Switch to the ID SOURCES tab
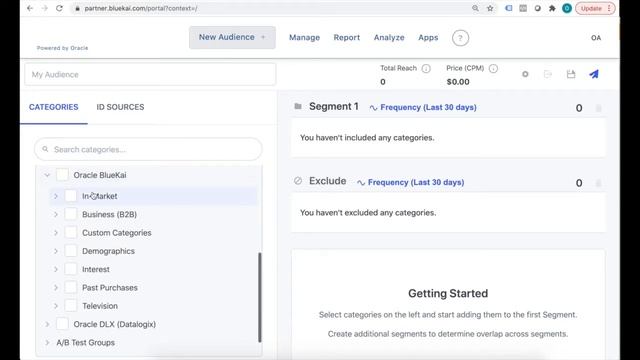Viewport: 640px width, 360px height. pyautogui.click(x=120, y=107)
